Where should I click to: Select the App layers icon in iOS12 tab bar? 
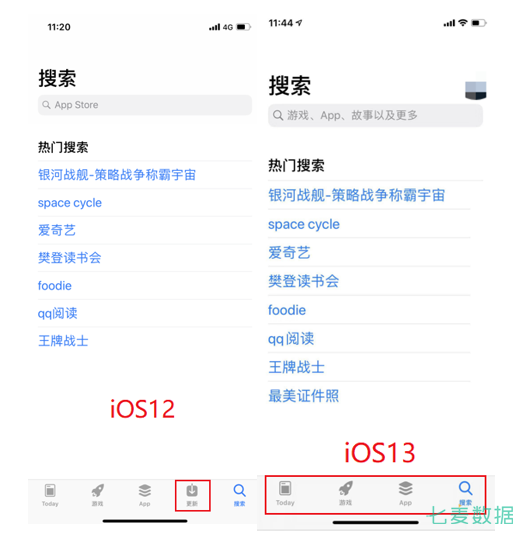click(144, 495)
